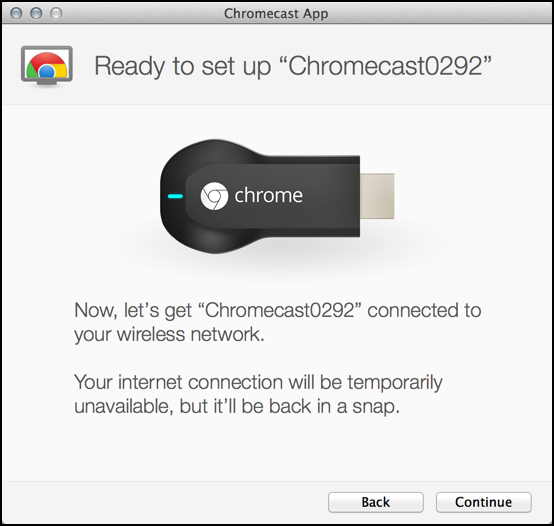Click the 'back in a snap' text line
The height and width of the screenshot is (526, 554).
click(237, 406)
